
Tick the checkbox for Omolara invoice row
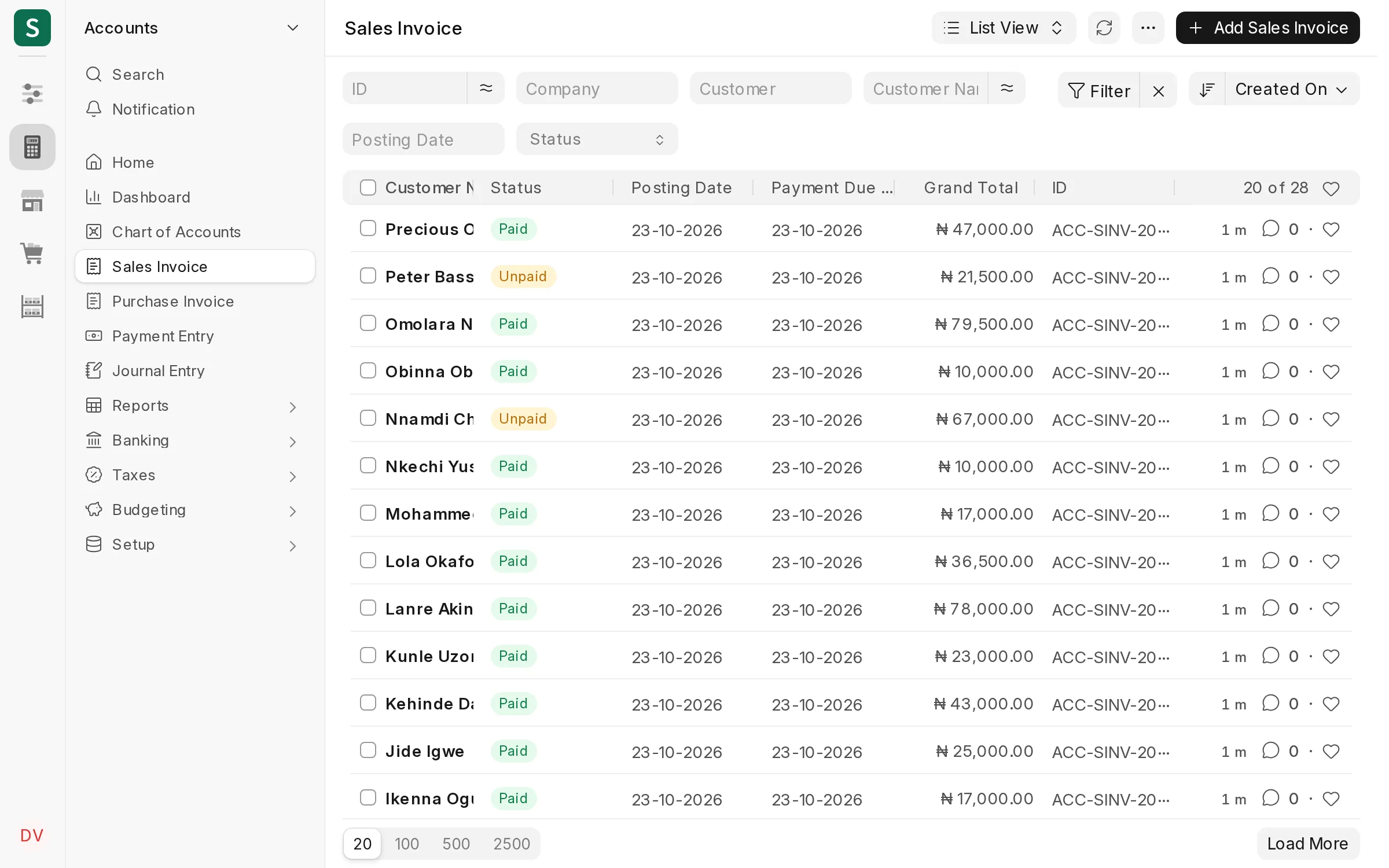368,323
